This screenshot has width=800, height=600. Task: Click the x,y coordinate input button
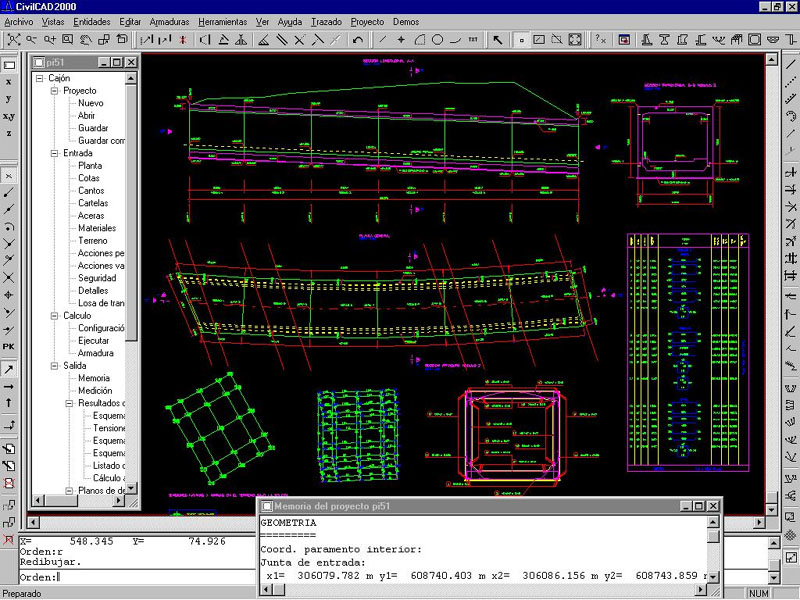tap(9, 116)
